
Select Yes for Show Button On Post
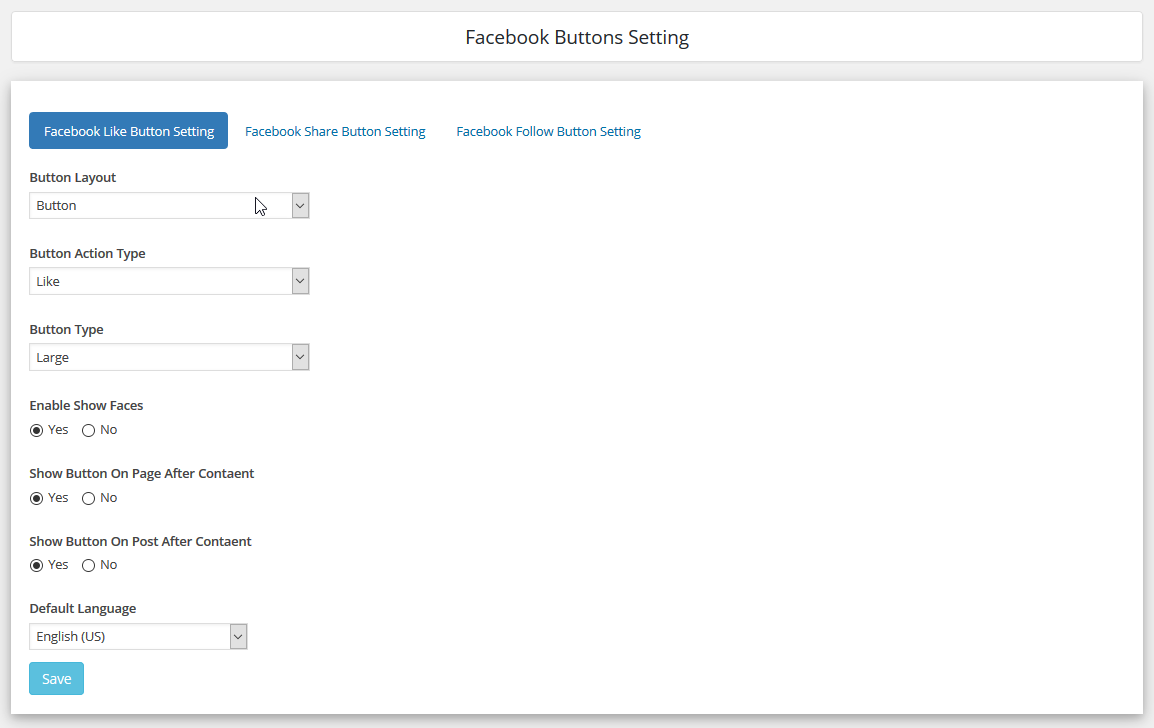click(36, 565)
